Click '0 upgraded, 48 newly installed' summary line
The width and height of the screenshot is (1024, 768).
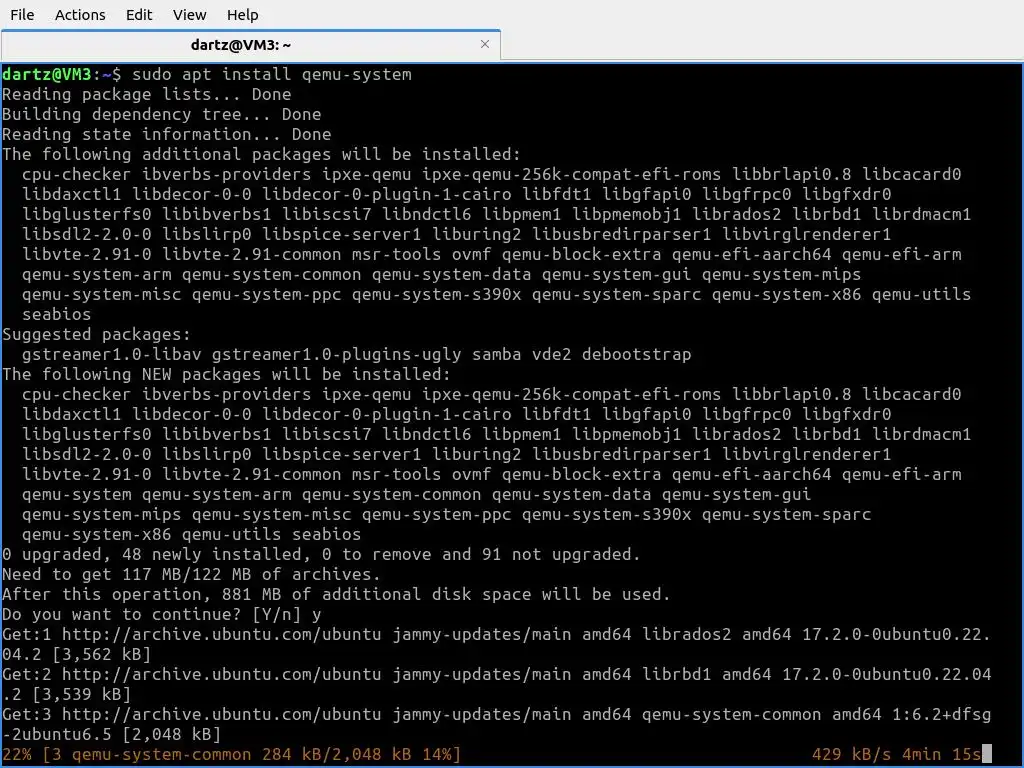point(321,554)
